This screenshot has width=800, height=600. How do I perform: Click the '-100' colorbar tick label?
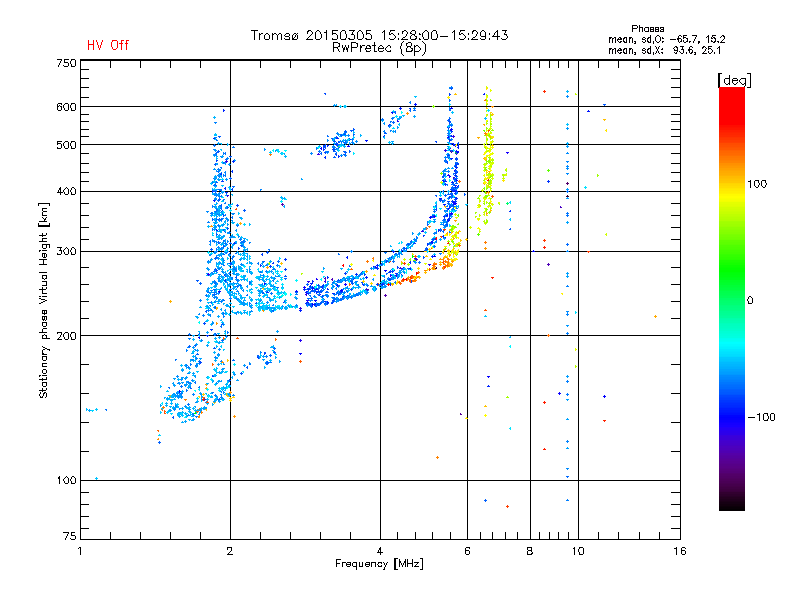tap(762, 417)
